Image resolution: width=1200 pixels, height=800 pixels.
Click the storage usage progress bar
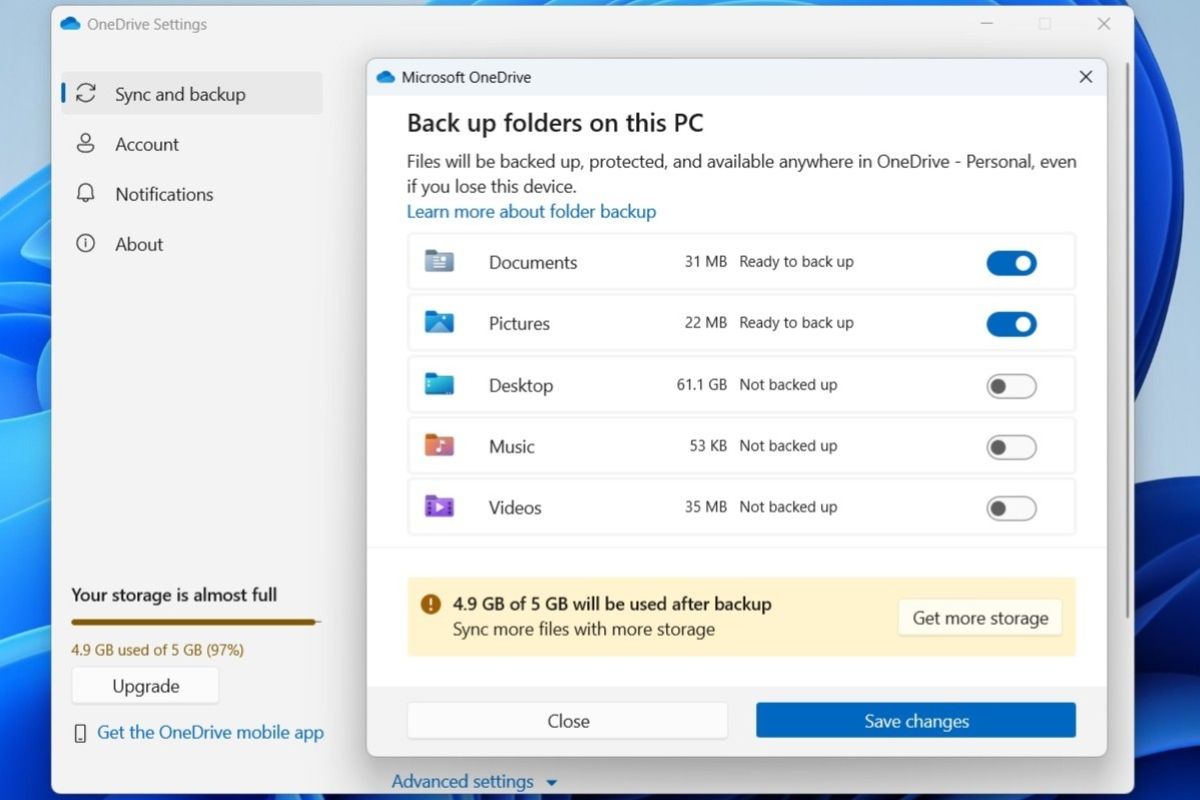[194, 623]
